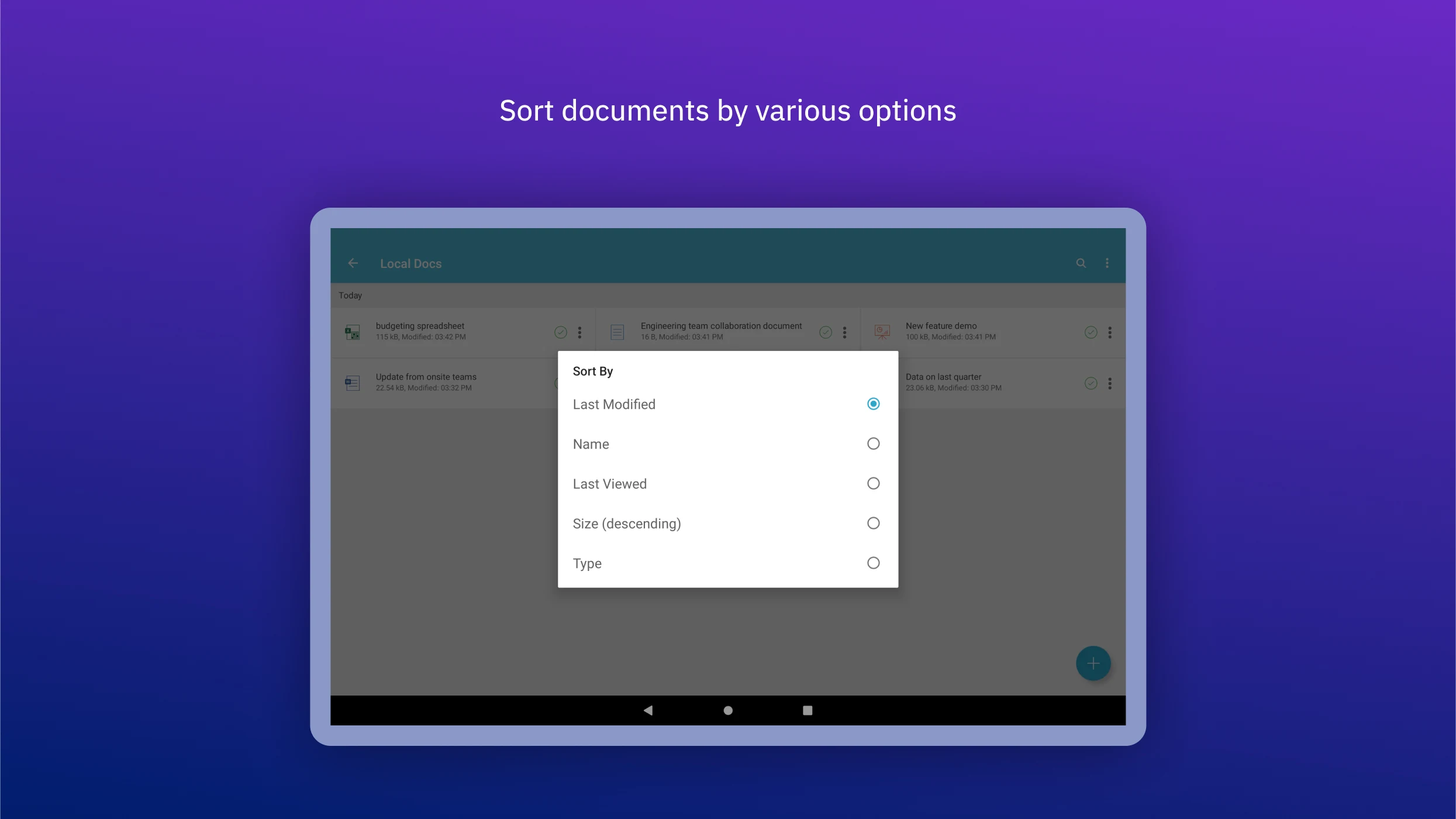Screen dimensions: 1456x819
Task: Click the Local Docs title
Action: pos(410,264)
